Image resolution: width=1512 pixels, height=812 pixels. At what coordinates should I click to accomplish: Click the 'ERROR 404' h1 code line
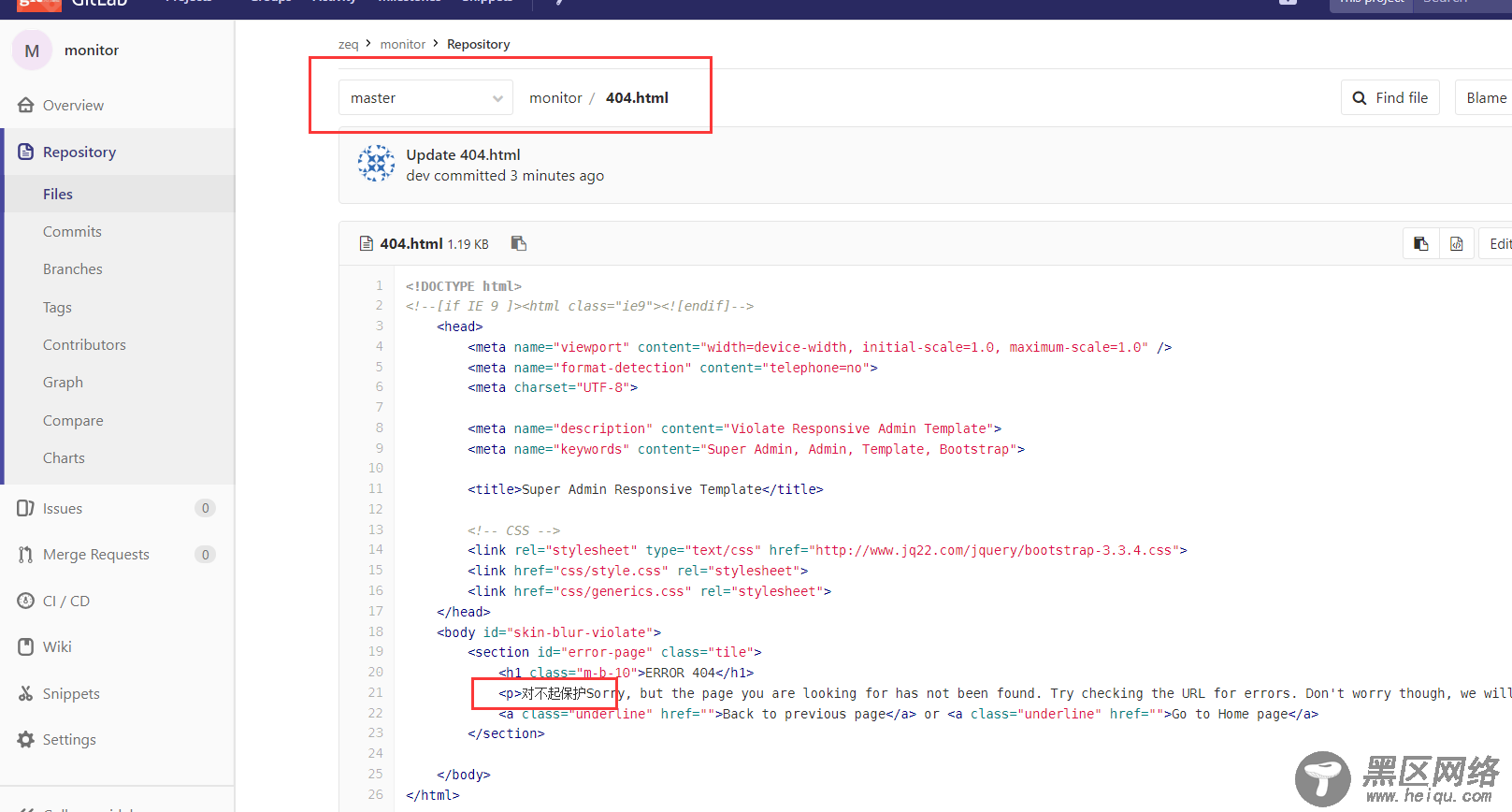626,673
